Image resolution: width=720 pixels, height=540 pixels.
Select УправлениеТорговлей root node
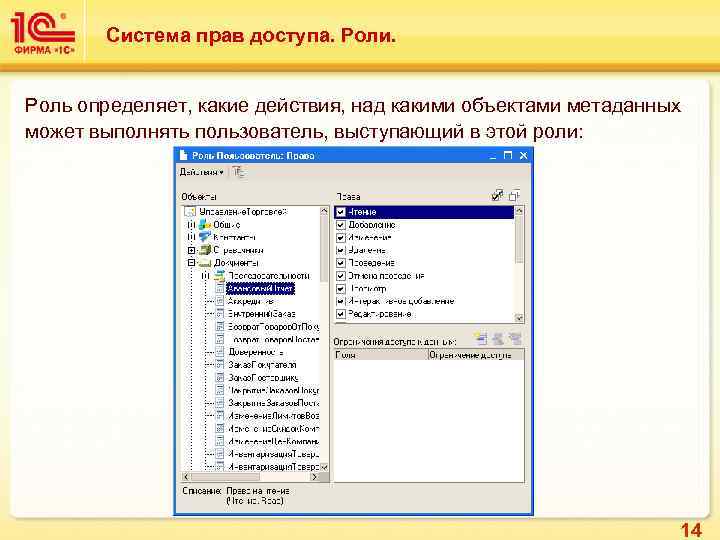pyautogui.click(x=243, y=212)
